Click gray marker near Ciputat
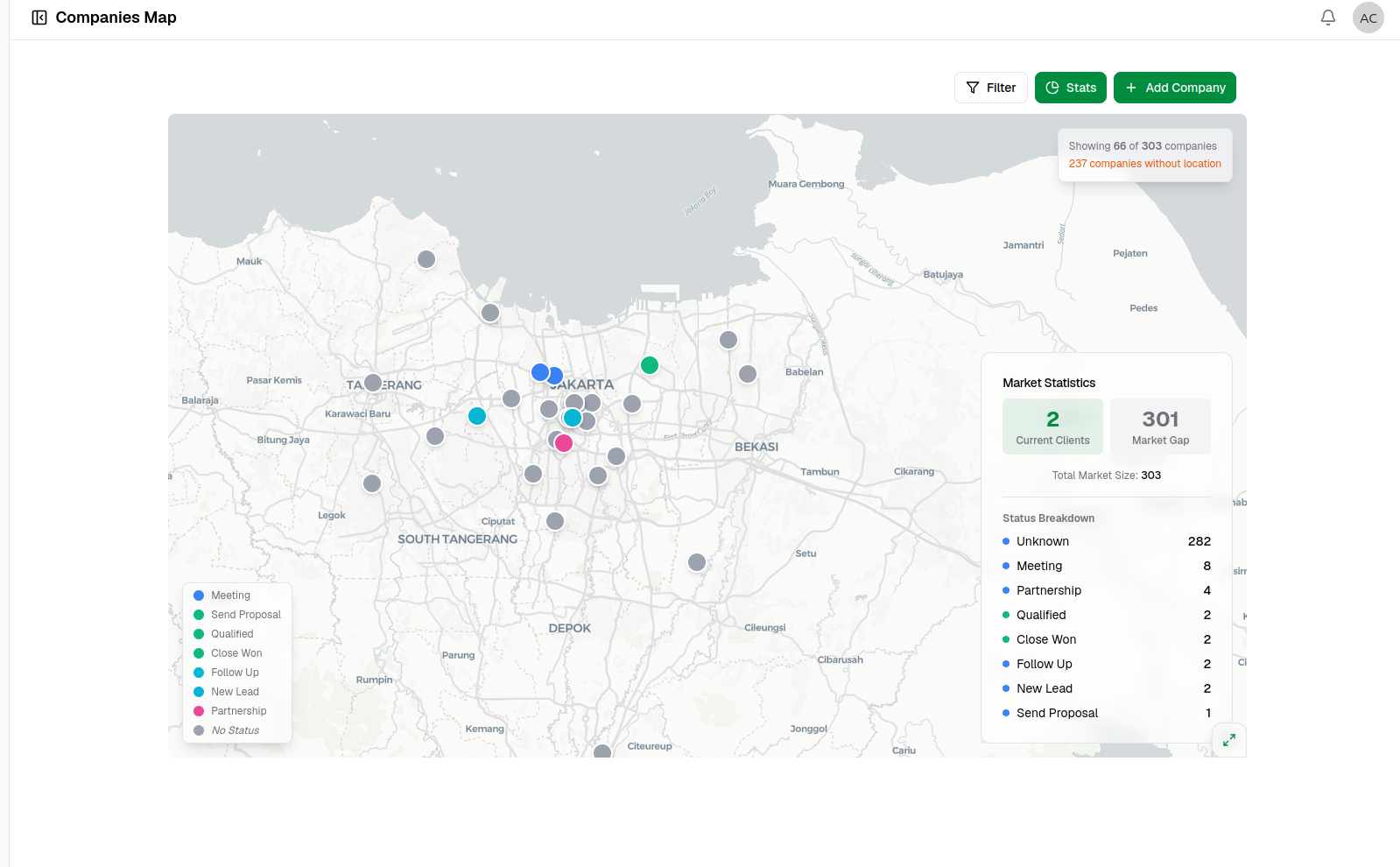 click(x=555, y=521)
